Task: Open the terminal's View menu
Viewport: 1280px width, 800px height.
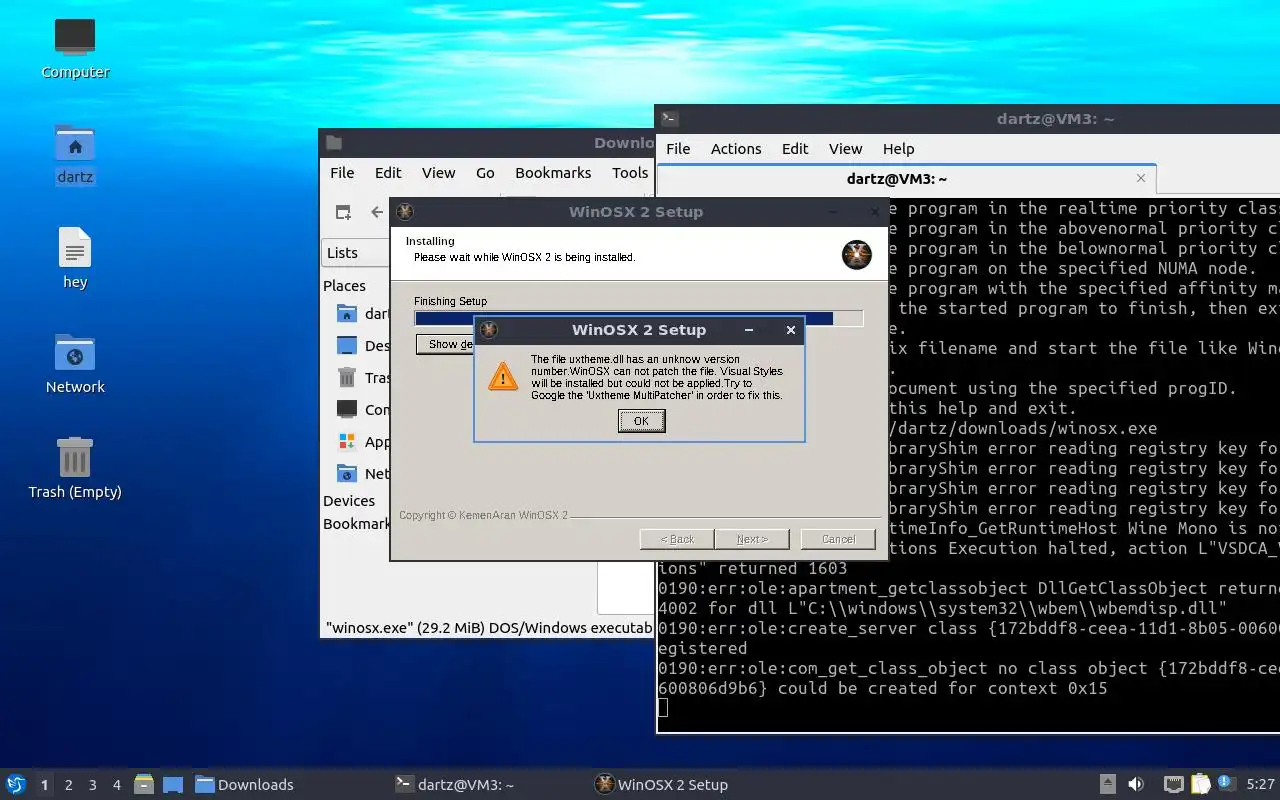Action: point(845,149)
